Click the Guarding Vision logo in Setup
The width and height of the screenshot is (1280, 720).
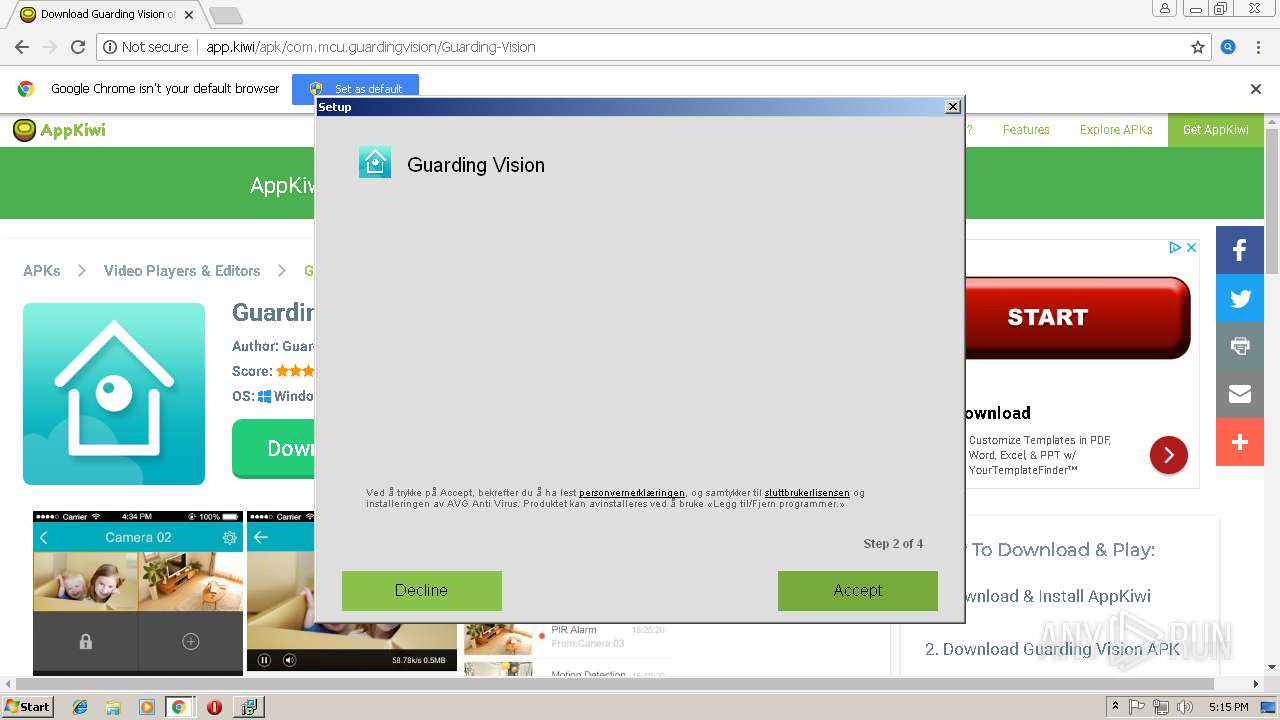tap(375, 162)
